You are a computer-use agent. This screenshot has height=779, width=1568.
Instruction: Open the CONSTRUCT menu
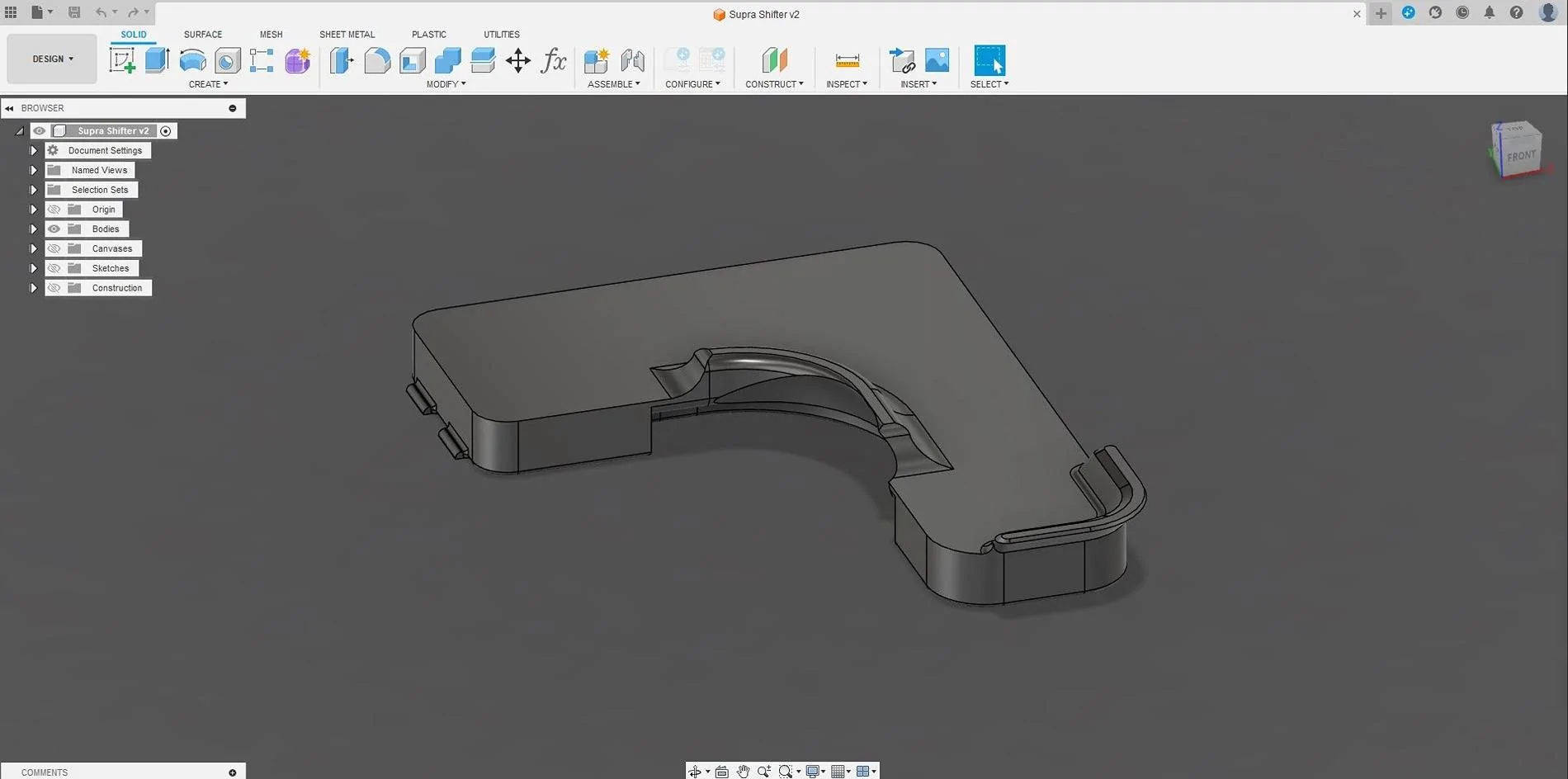774,84
